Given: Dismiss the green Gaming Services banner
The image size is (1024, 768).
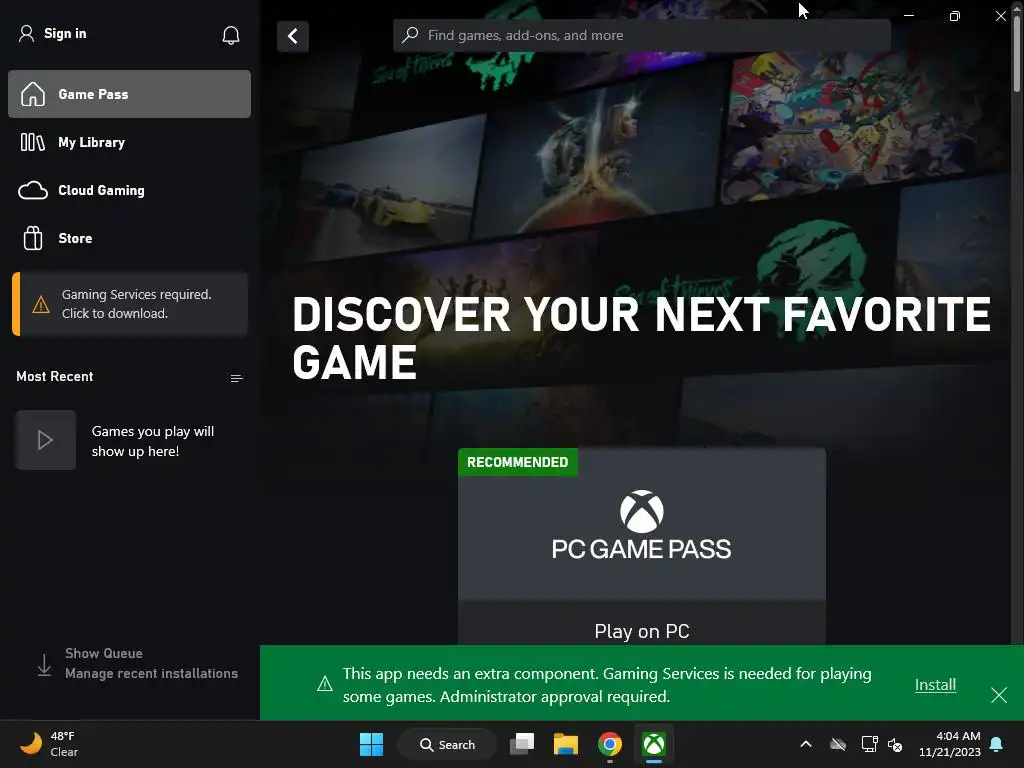Looking at the screenshot, I should 999,695.
